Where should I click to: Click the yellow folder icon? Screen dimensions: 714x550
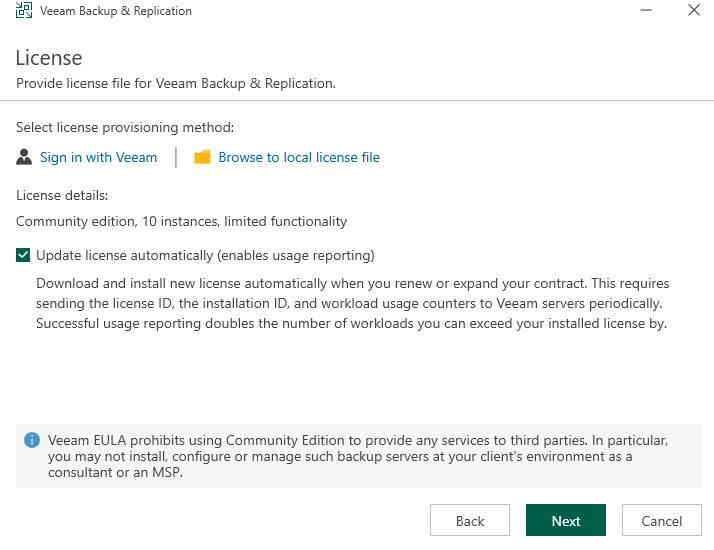(202, 157)
